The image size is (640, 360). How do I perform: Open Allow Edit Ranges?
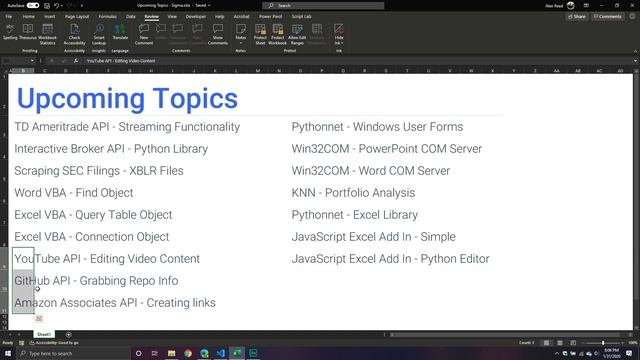click(297, 34)
